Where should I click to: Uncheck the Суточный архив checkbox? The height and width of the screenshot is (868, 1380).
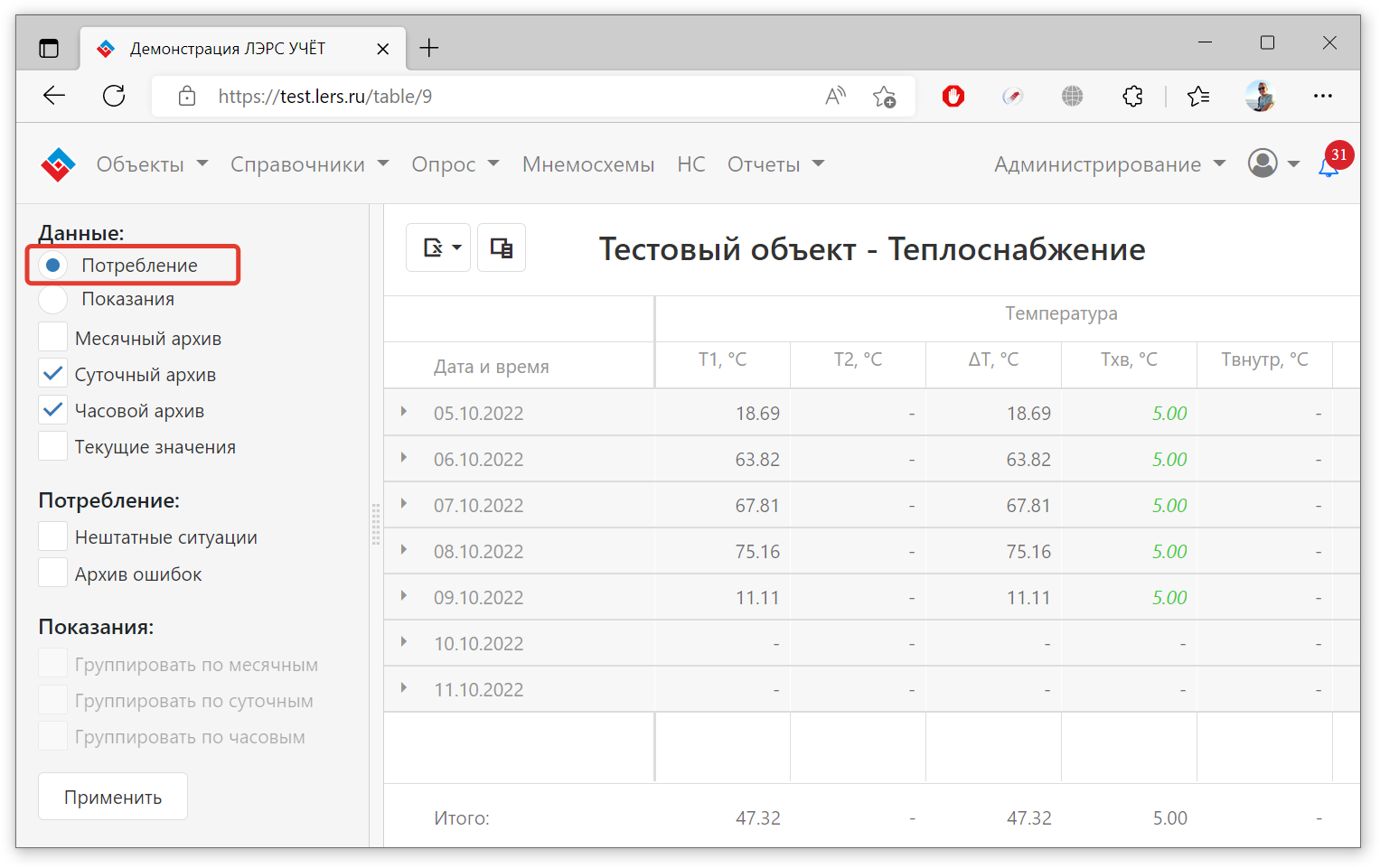(53, 374)
